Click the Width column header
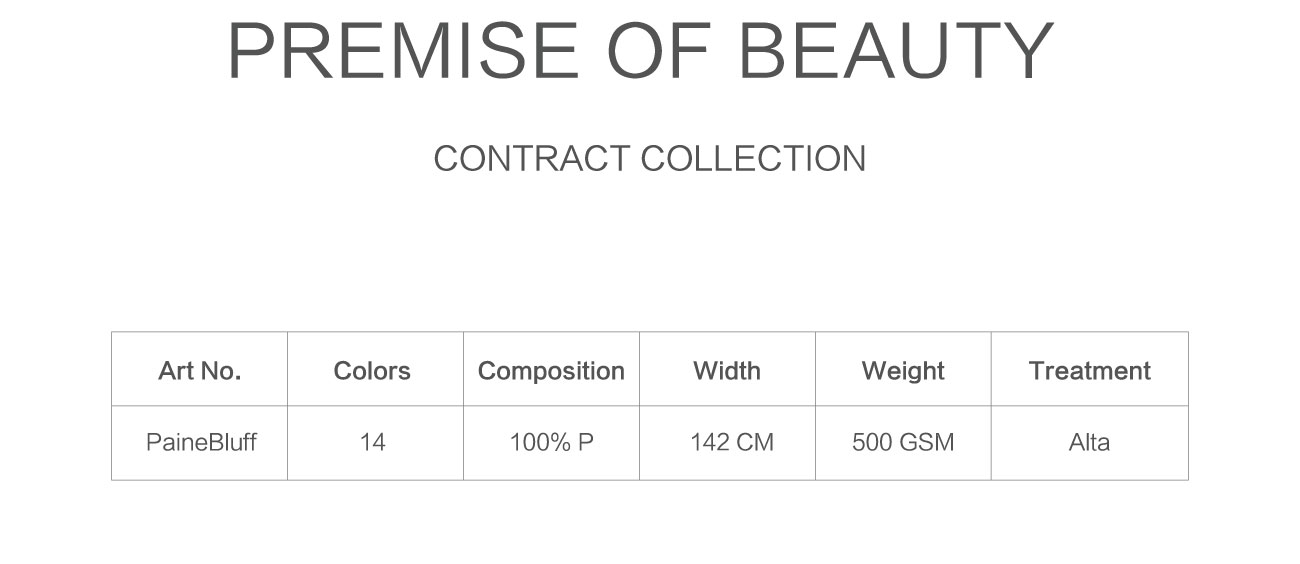This screenshot has height=564, width=1300. (x=727, y=371)
